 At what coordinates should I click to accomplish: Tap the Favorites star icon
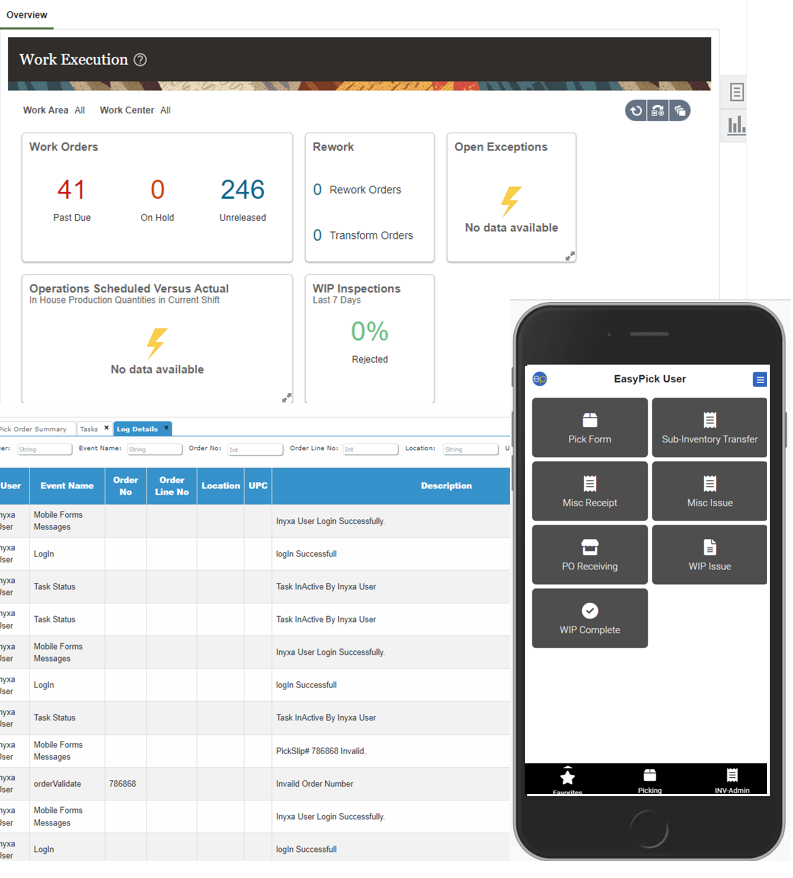(567, 777)
